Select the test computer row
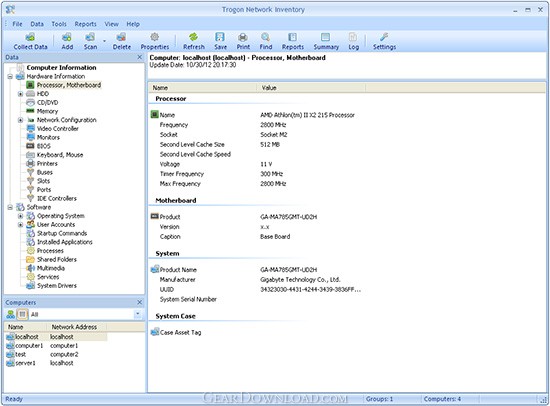550x406 pixels. tap(56, 354)
